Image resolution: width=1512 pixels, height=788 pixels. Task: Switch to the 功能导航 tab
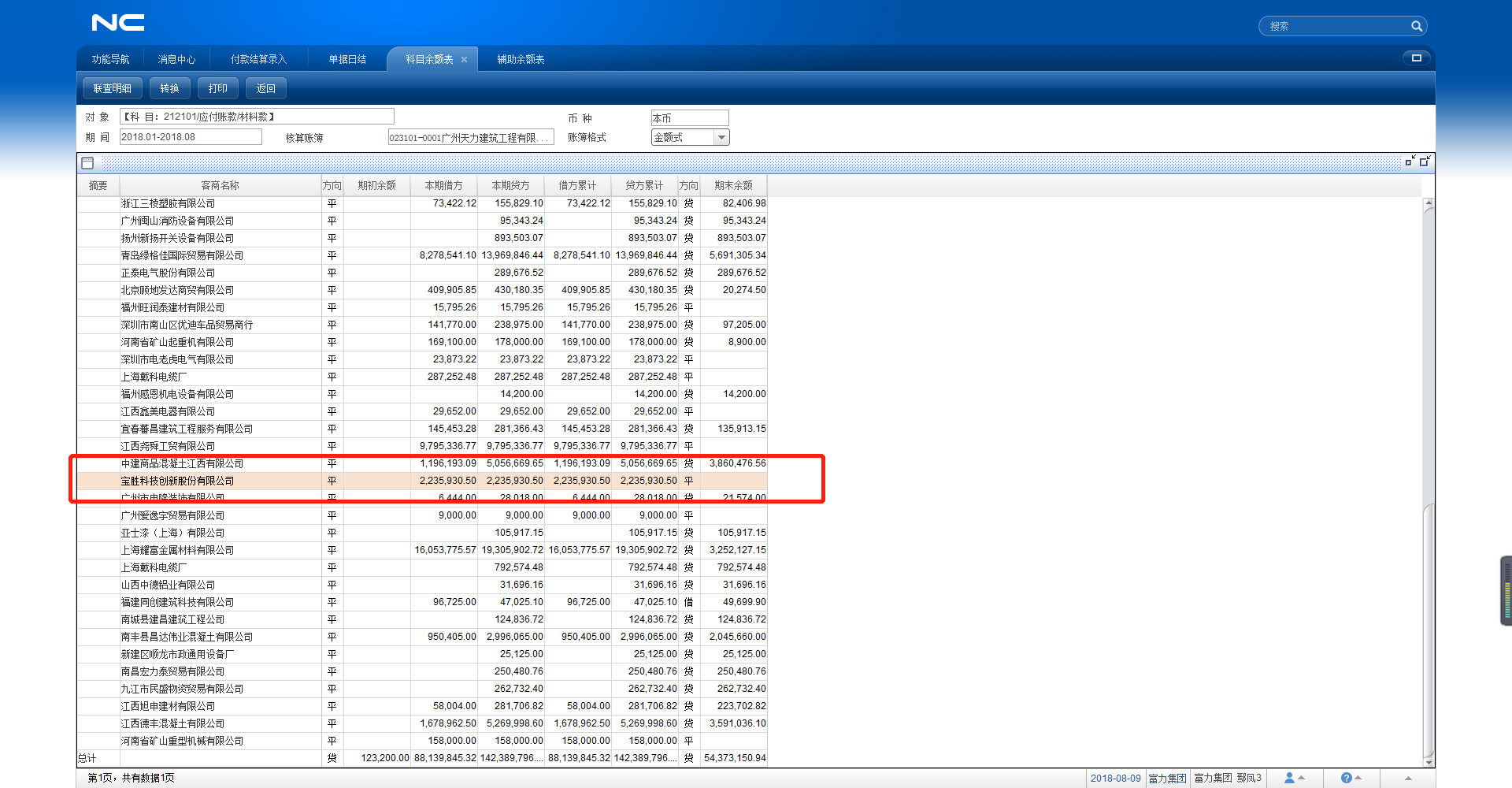[110, 60]
